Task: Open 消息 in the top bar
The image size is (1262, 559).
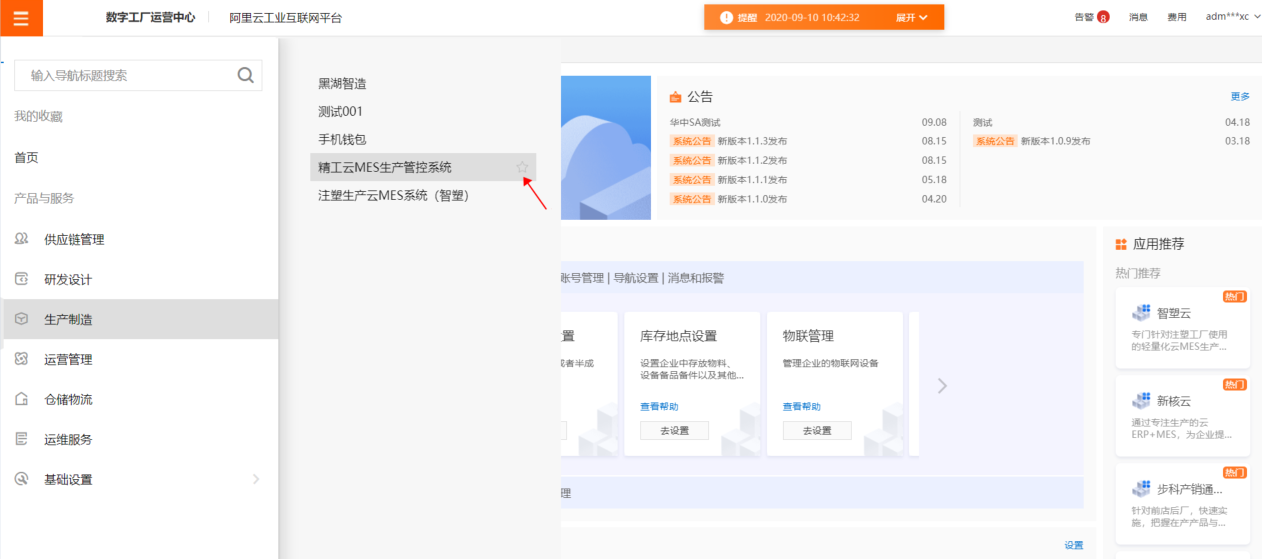Action: point(1139,17)
